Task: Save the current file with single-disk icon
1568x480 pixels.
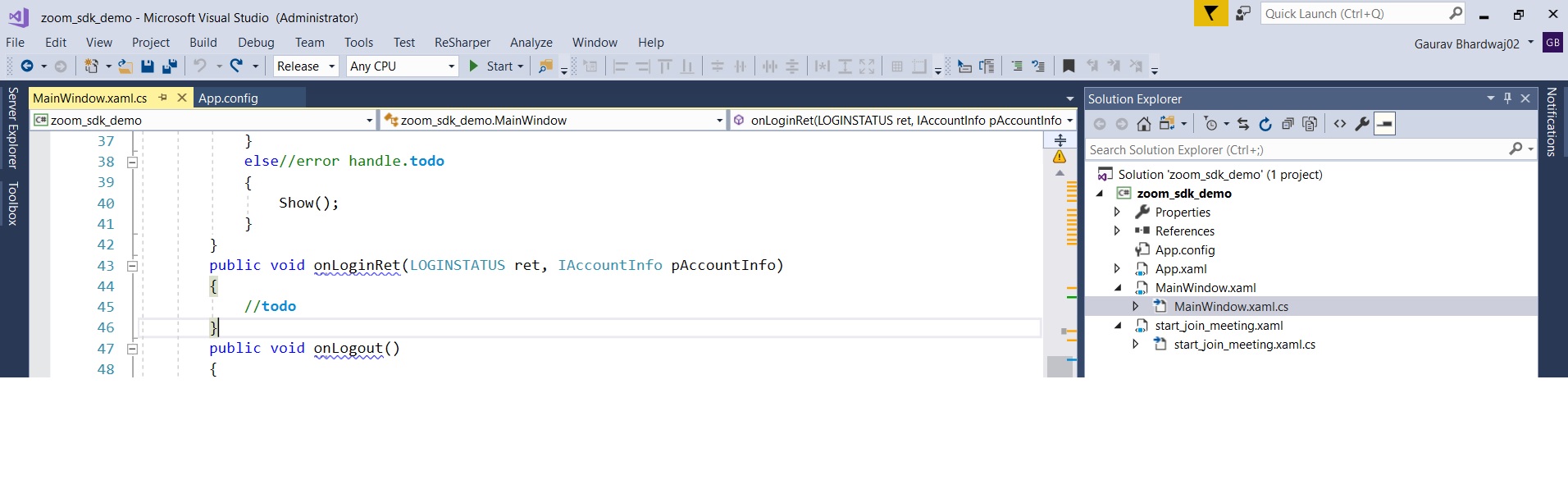Action: (148, 66)
